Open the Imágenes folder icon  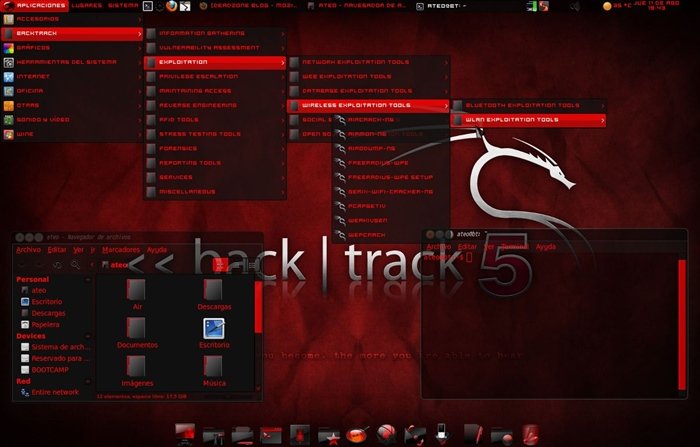[136, 367]
